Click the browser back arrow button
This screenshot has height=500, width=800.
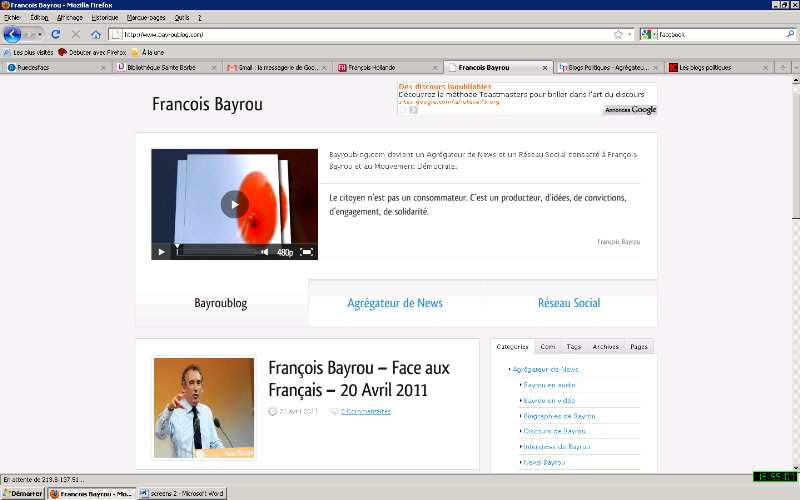(x=13, y=34)
